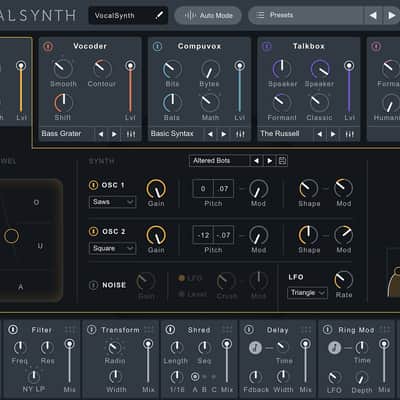This screenshot has width=400, height=400.
Task: Go to the previous global preset
Action: 373,15
